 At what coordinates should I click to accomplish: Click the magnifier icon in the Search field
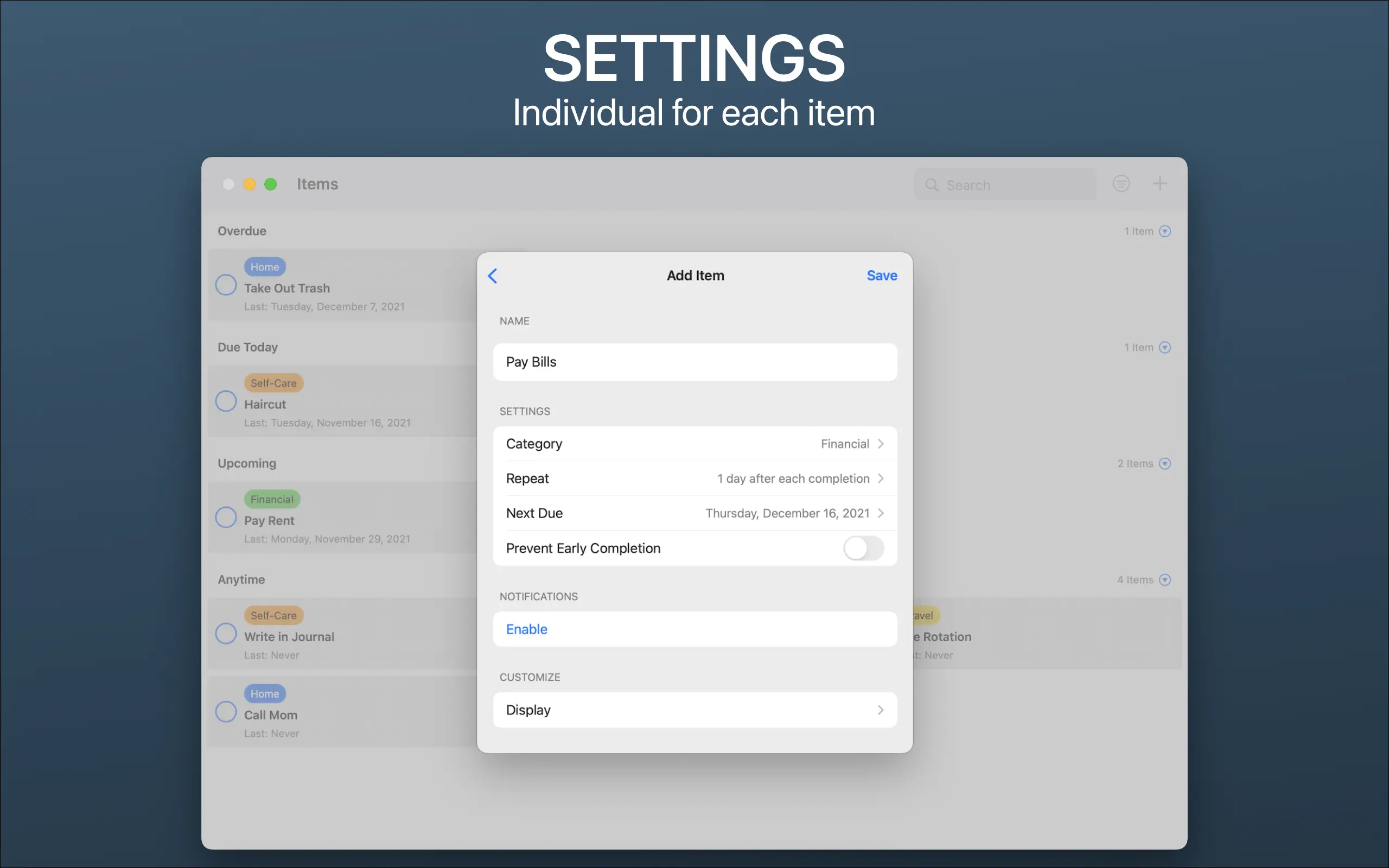pos(932,185)
